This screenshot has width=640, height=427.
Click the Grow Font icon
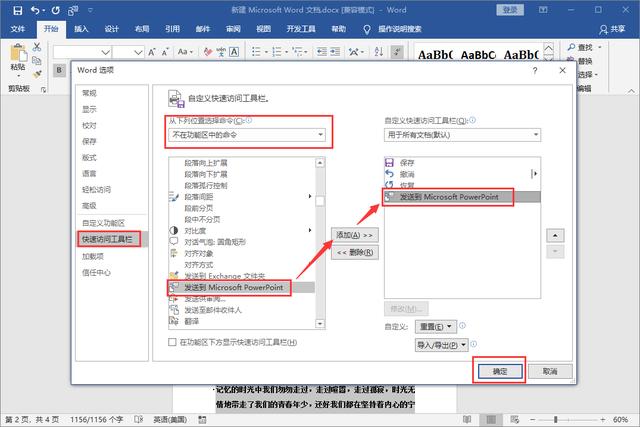tap(152, 52)
